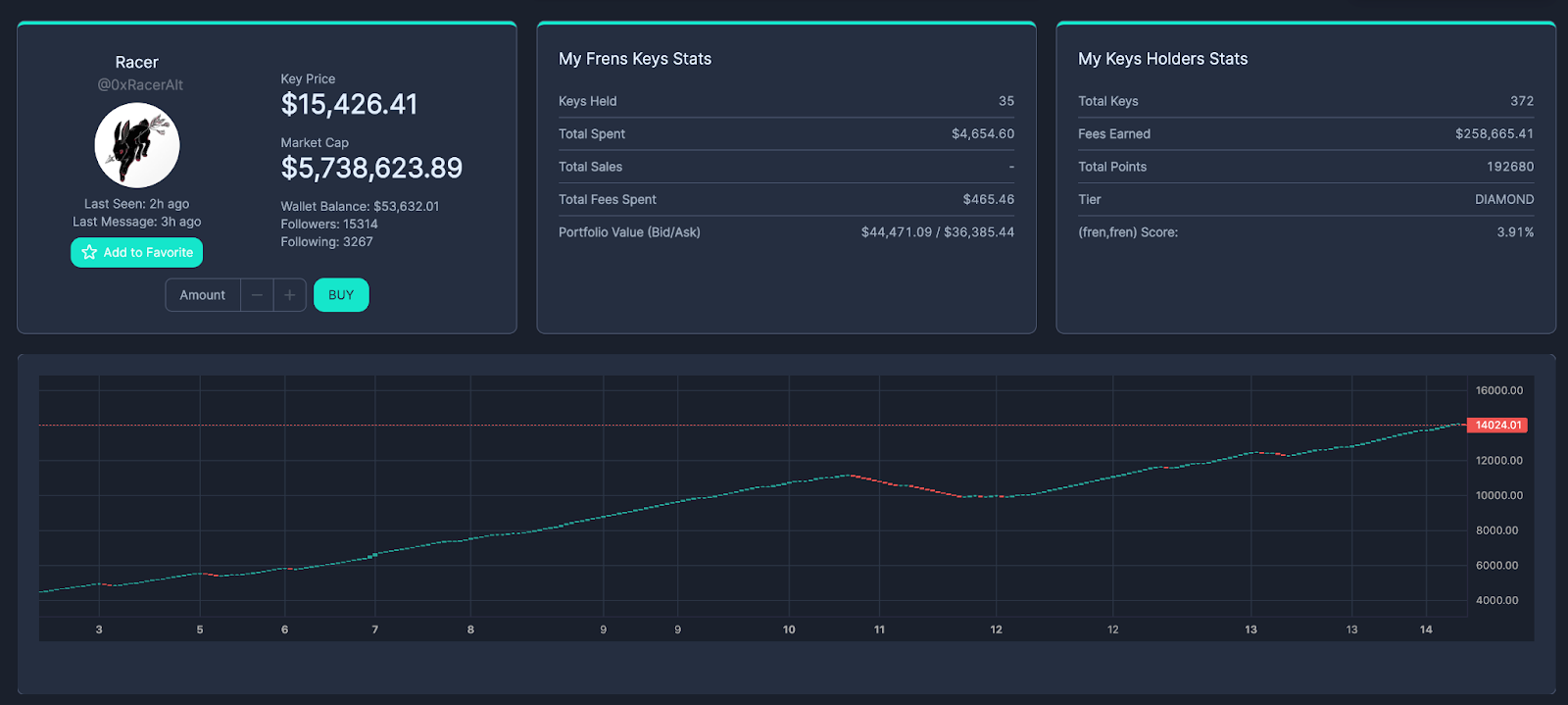Click the Total Points value 192680

(1510, 167)
